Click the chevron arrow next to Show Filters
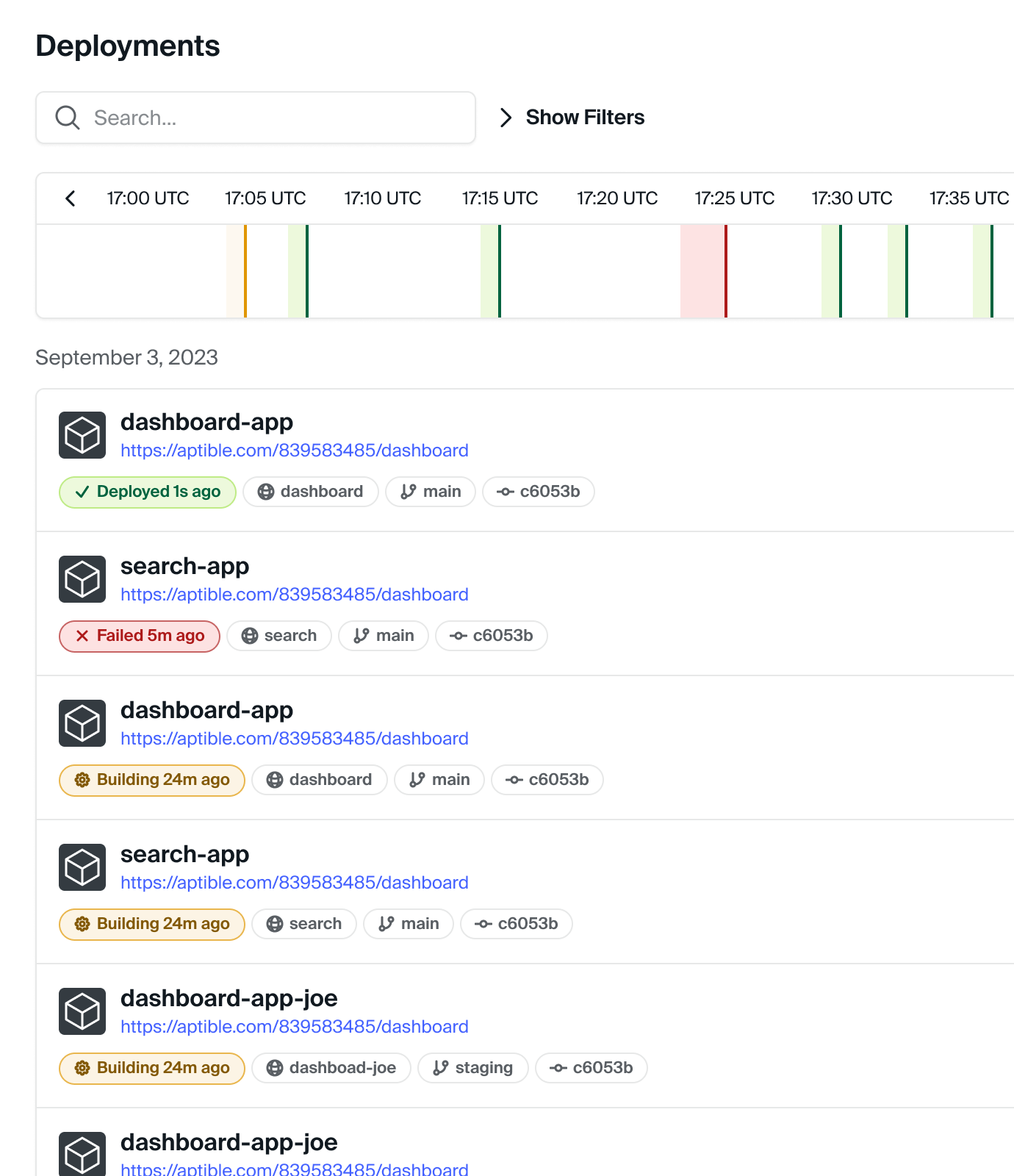Image resolution: width=1014 pixels, height=1176 pixels. [506, 118]
